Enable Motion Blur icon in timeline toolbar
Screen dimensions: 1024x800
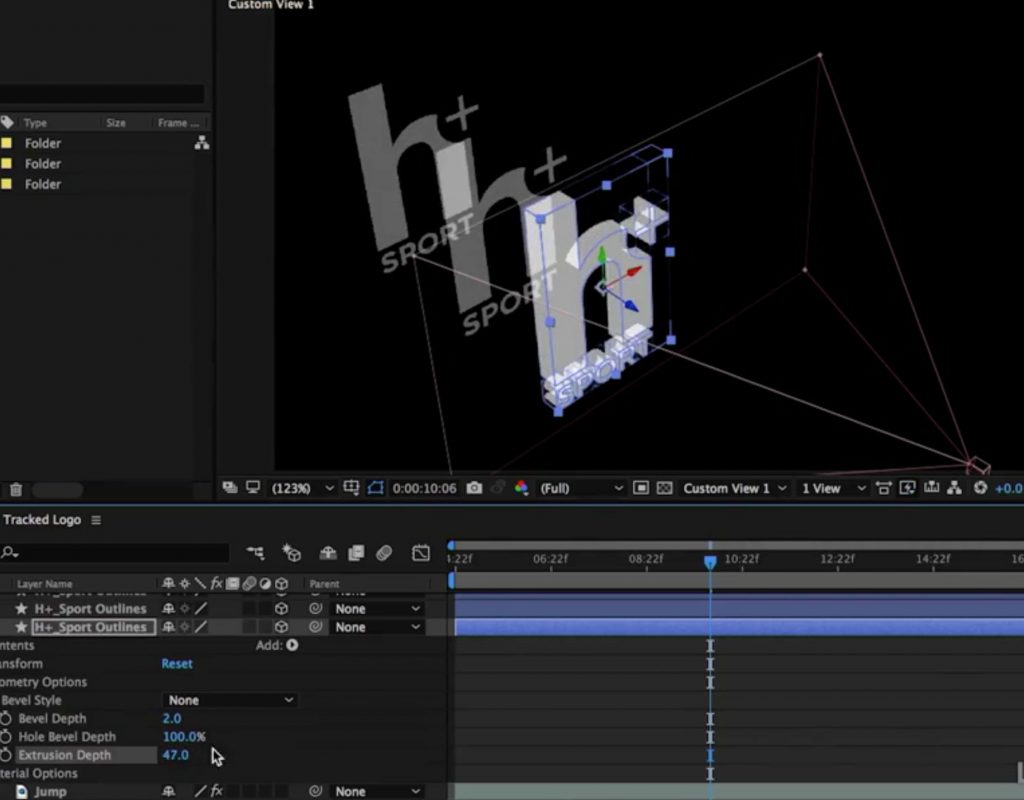click(x=384, y=553)
